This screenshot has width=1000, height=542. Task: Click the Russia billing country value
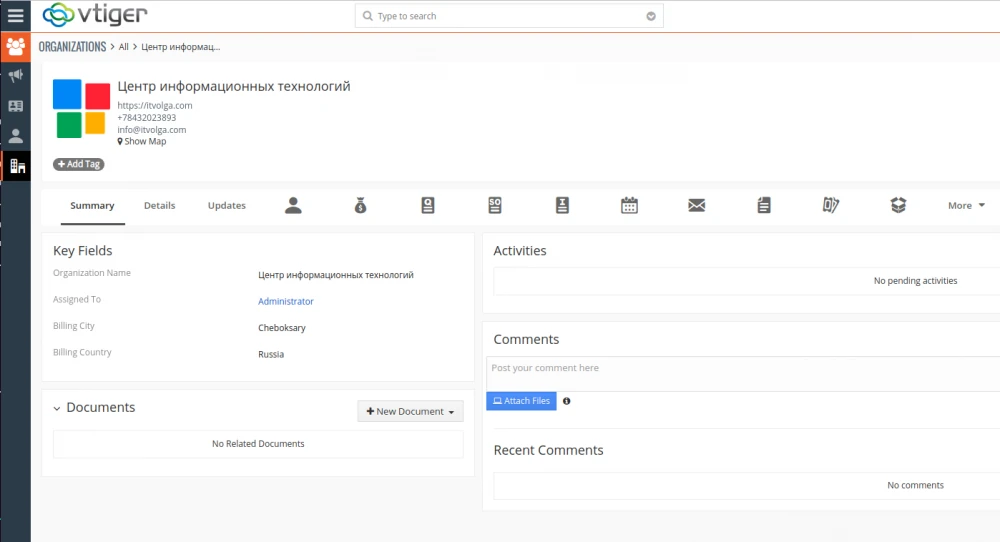point(271,354)
